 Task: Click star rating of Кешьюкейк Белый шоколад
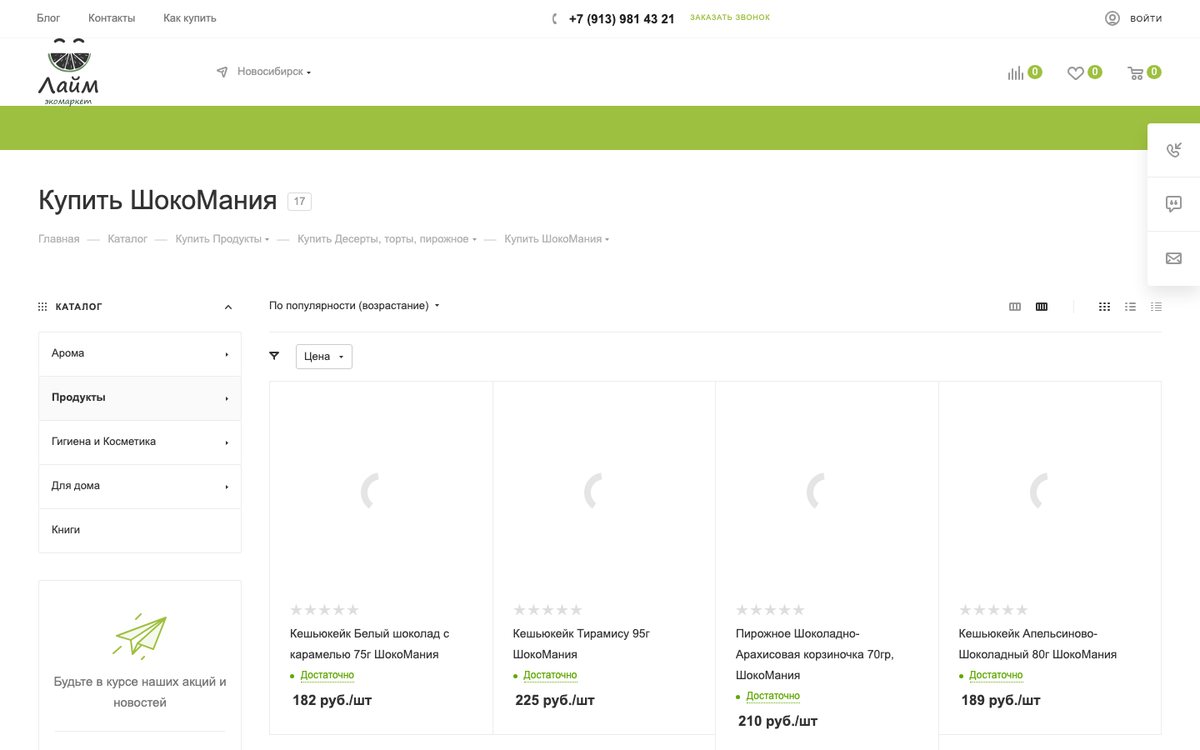tap(324, 610)
